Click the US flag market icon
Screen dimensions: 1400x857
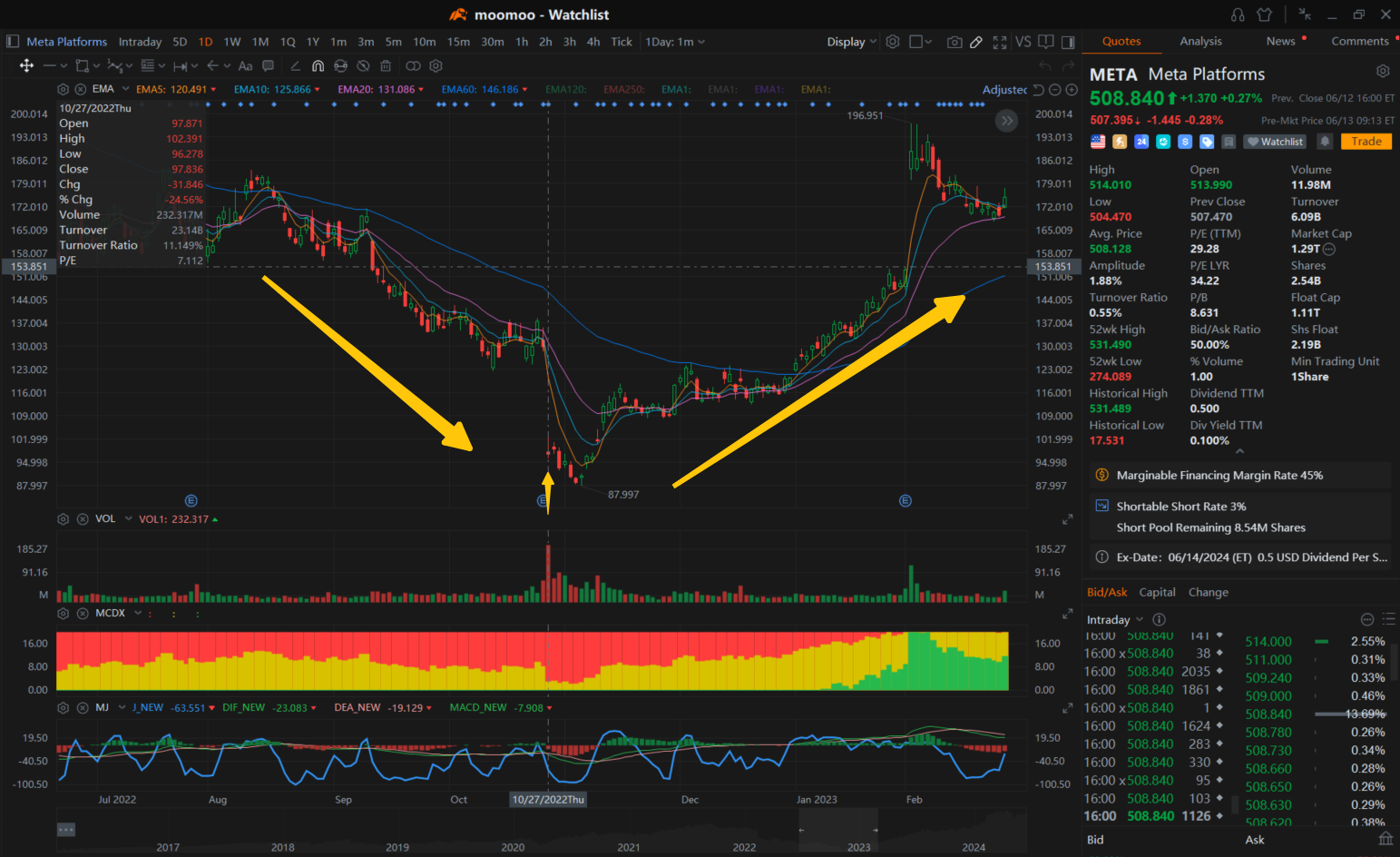tap(1098, 142)
